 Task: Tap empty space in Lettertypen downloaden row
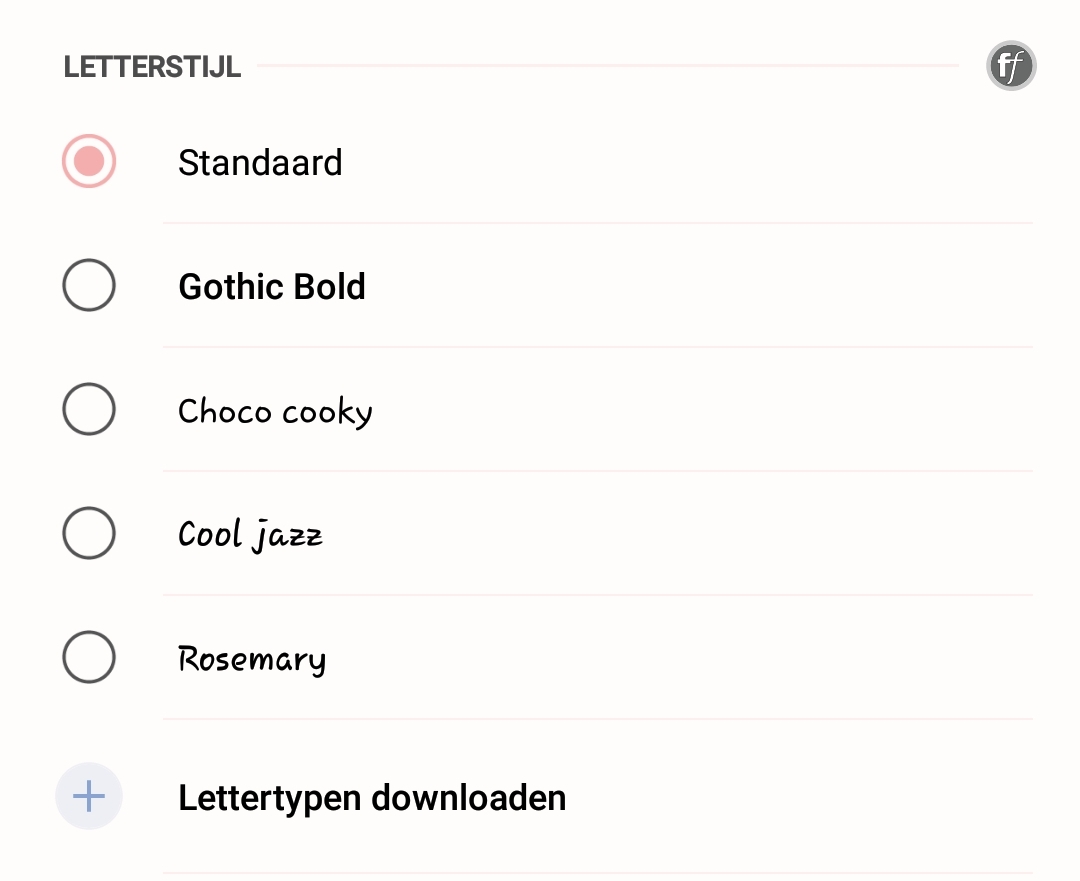792,796
